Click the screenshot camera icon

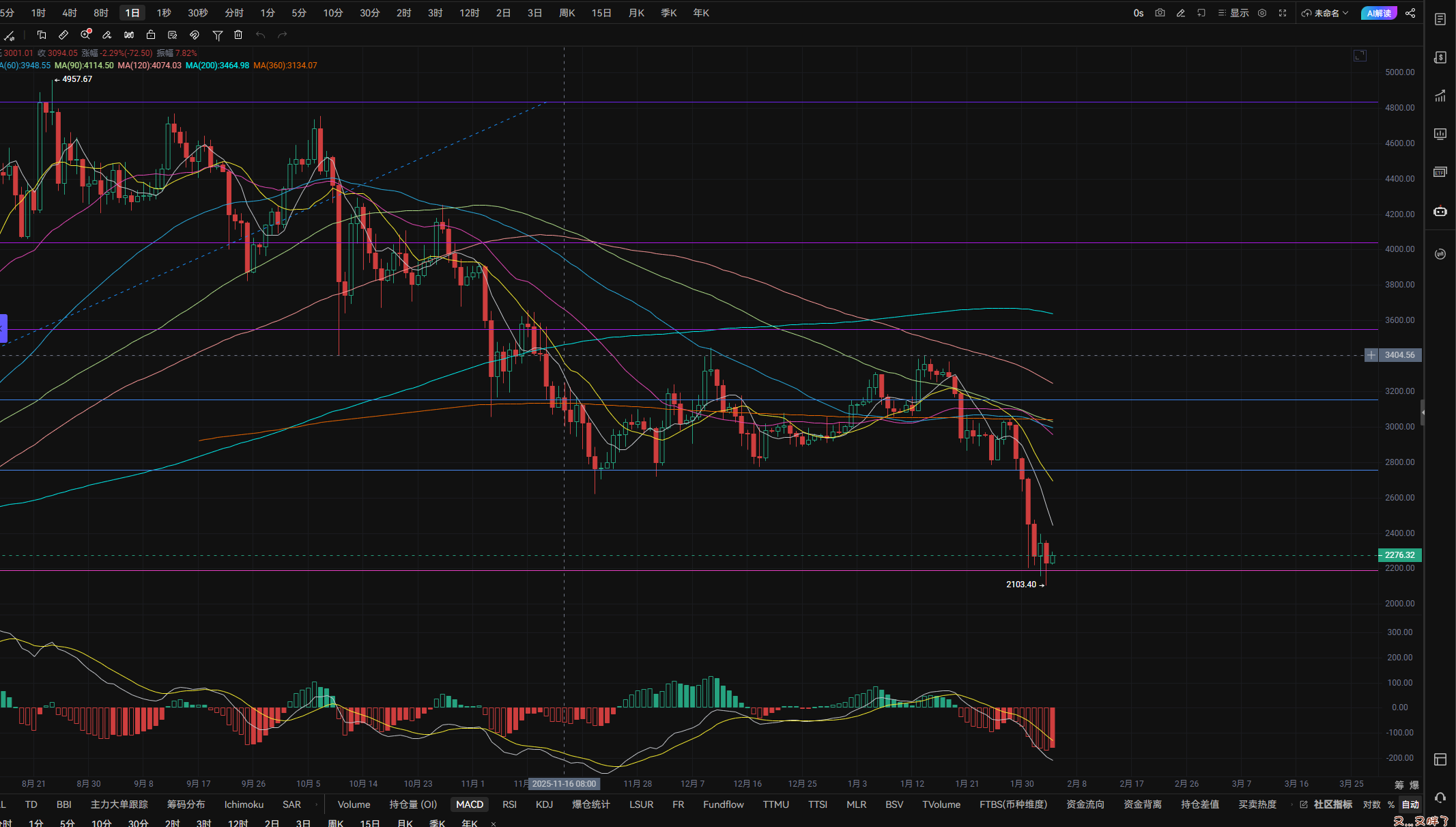pyautogui.click(x=1160, y=13)
